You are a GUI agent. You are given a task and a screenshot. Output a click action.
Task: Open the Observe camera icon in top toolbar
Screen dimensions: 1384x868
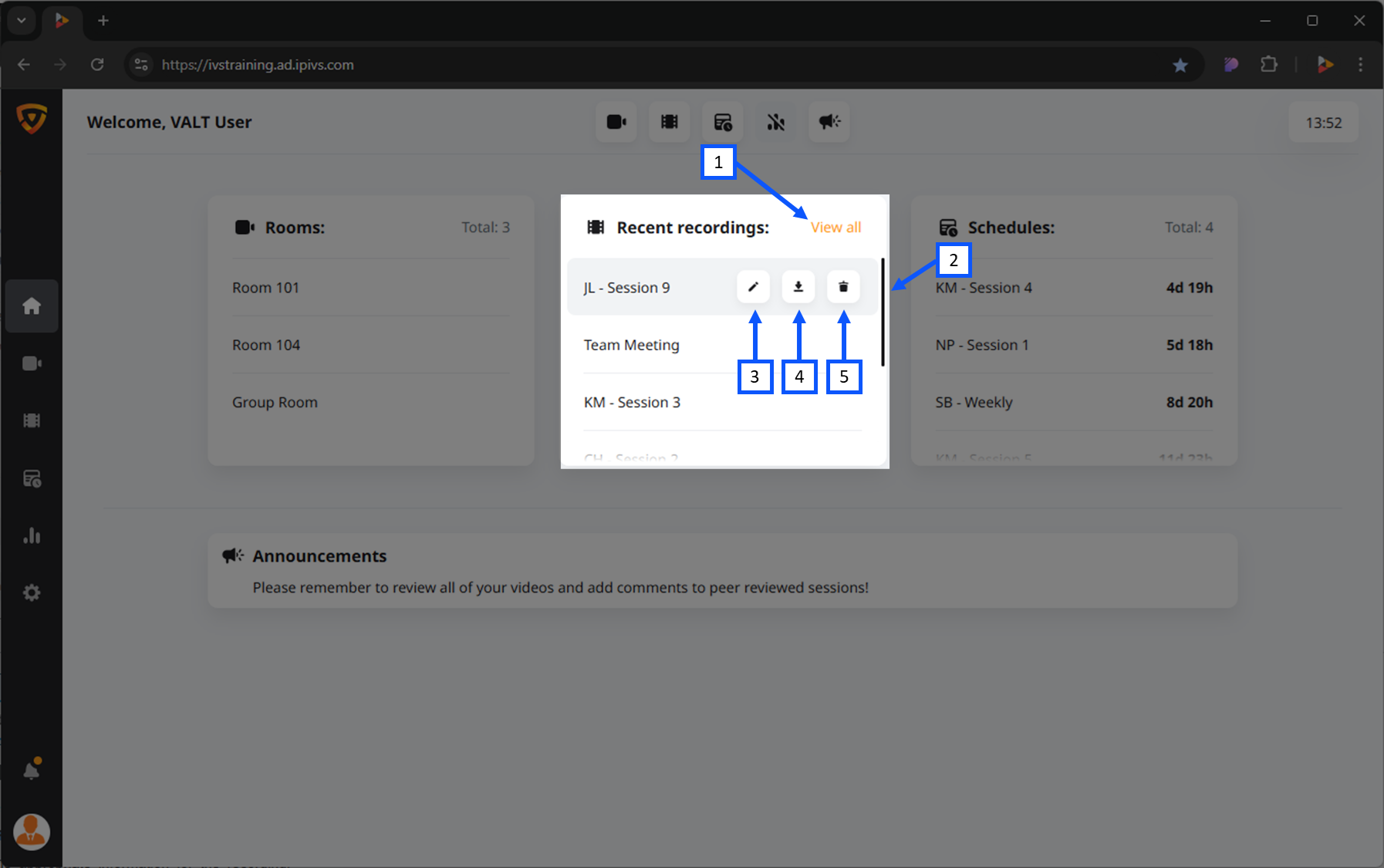616,122
